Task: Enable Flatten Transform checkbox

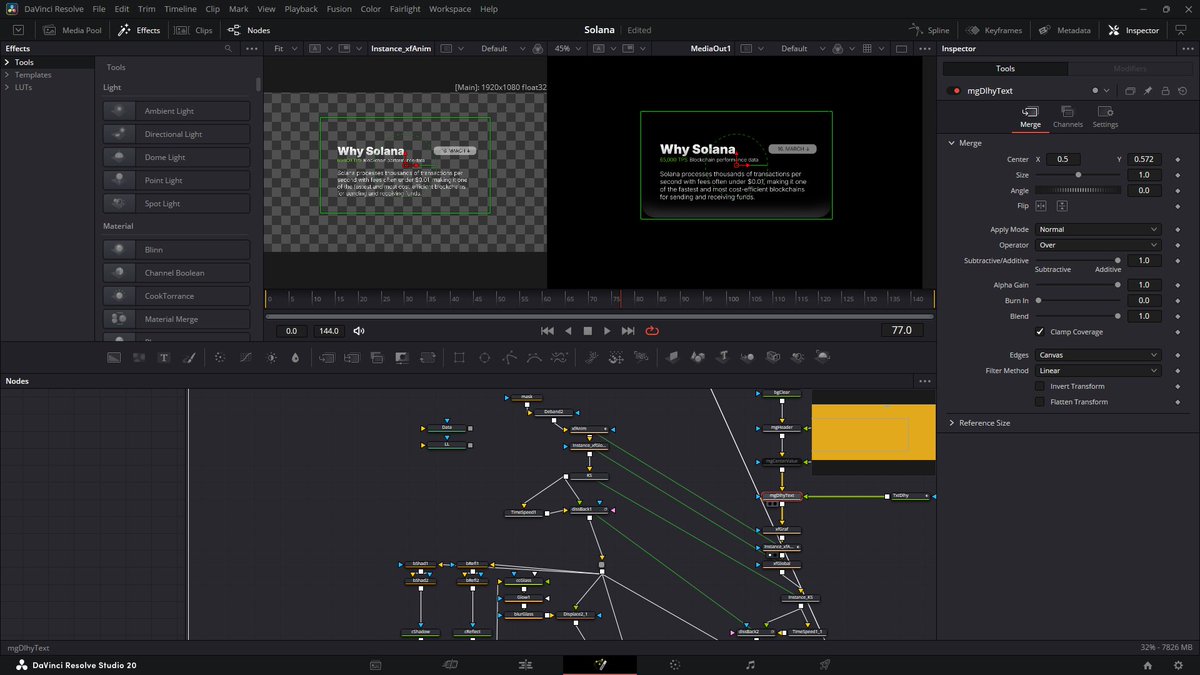Action: pos(1040,402)
